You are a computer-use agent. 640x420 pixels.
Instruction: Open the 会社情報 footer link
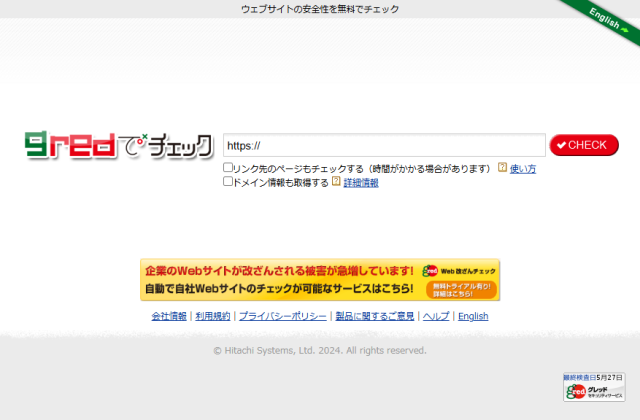pos(169,316)
